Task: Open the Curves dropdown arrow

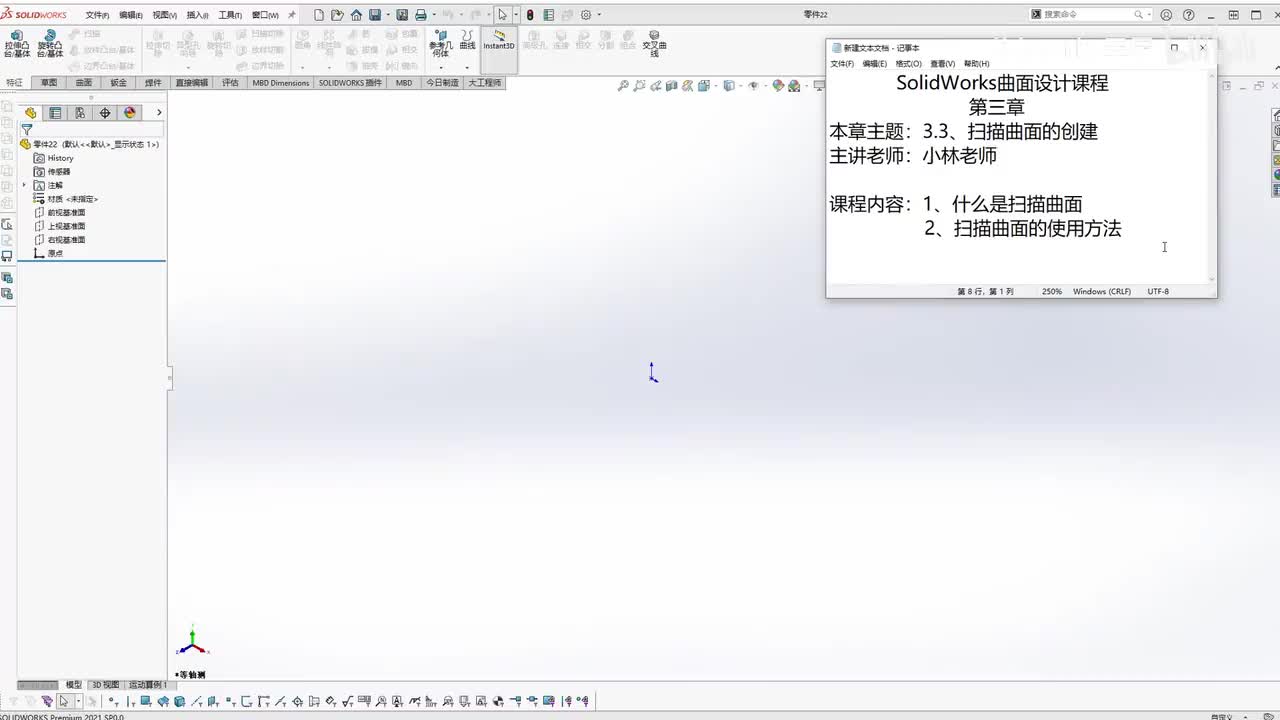Action: point(467,67)
